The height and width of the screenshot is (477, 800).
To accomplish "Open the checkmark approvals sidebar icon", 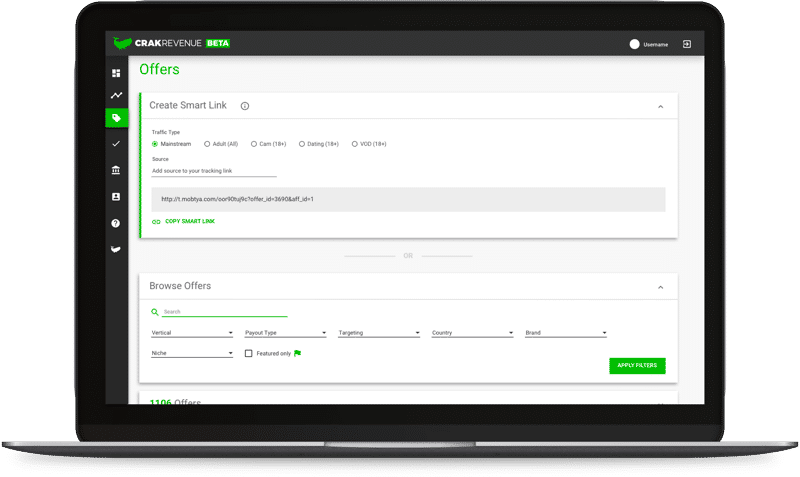I will pos(116,144).
